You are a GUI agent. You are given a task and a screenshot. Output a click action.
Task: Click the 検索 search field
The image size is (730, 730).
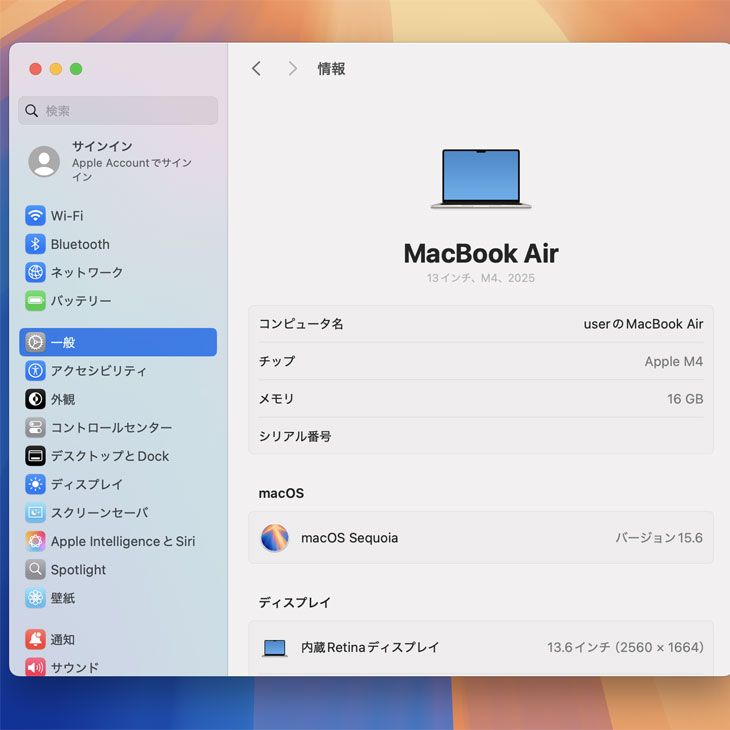118,111
